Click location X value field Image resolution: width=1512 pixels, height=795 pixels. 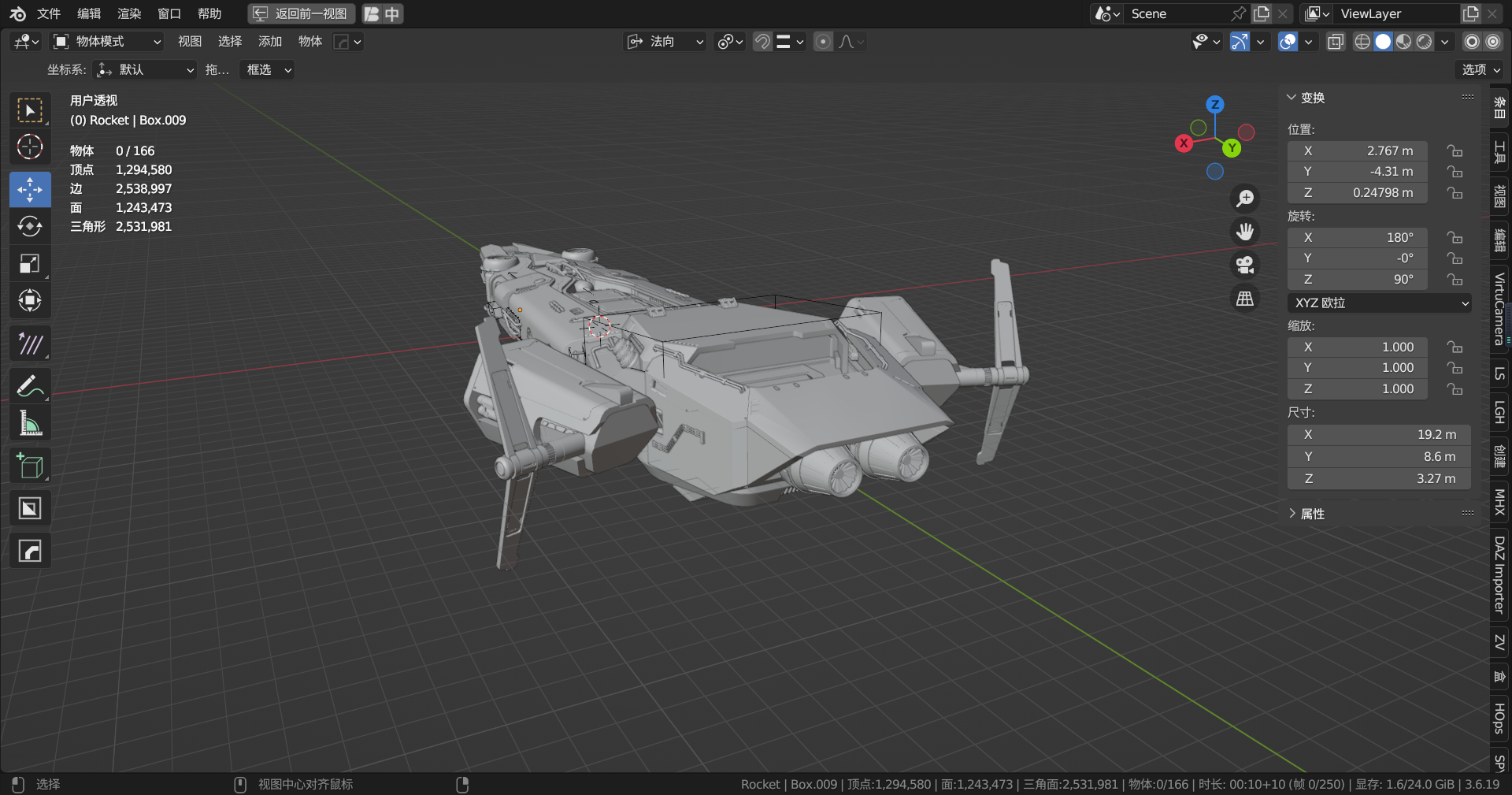pos(1358,150)
